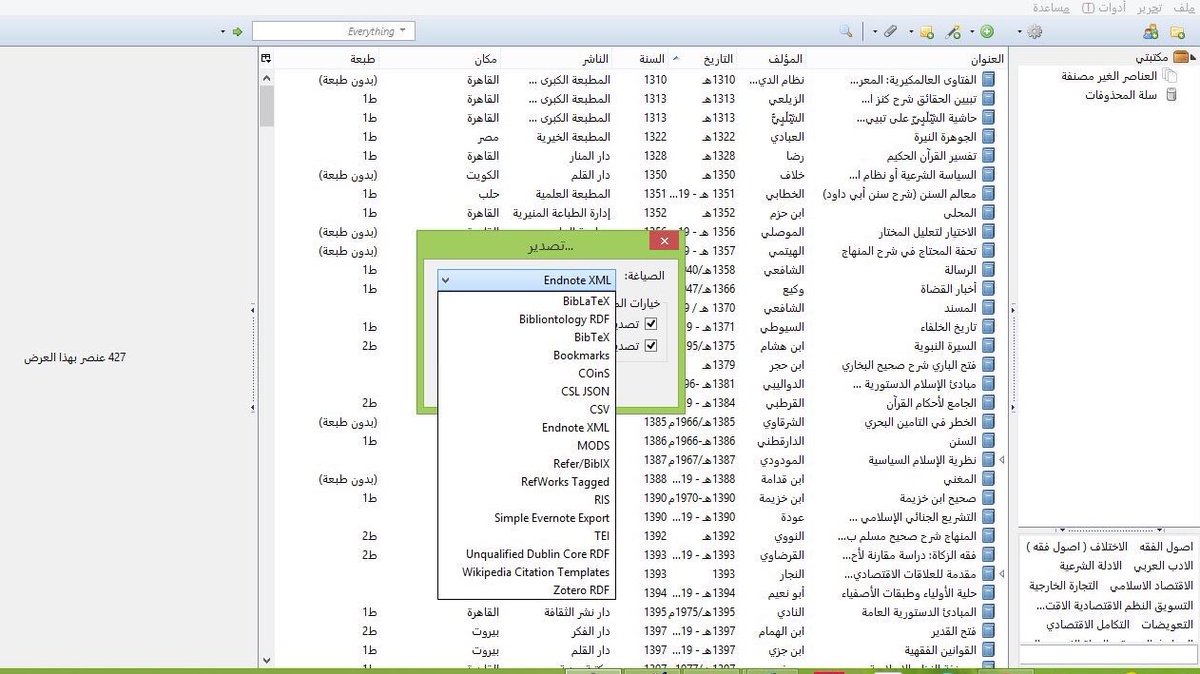Click the New Note icon

pos(926,31)
